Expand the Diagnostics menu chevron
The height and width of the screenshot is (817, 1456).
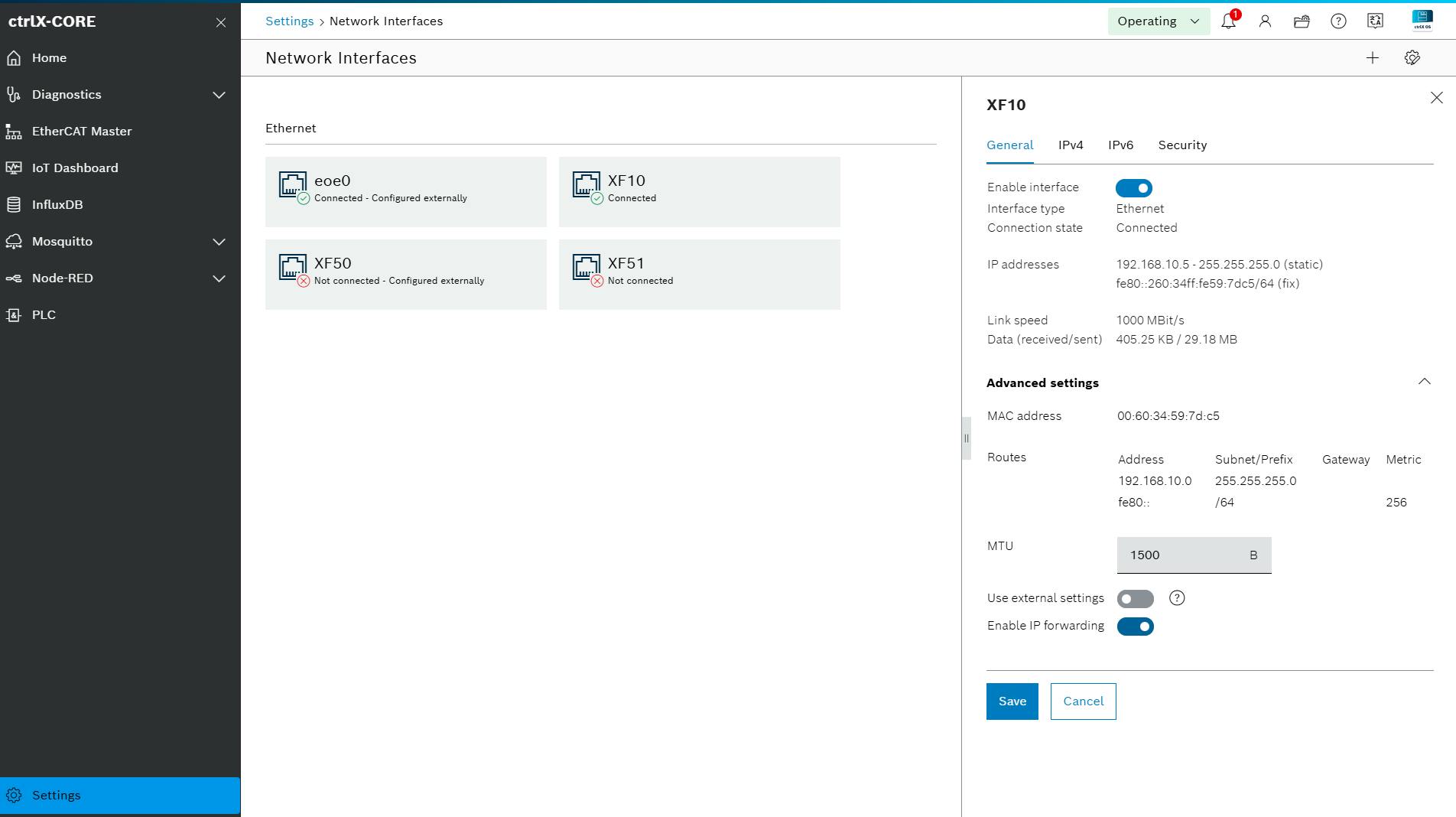(x=219, y=95)
